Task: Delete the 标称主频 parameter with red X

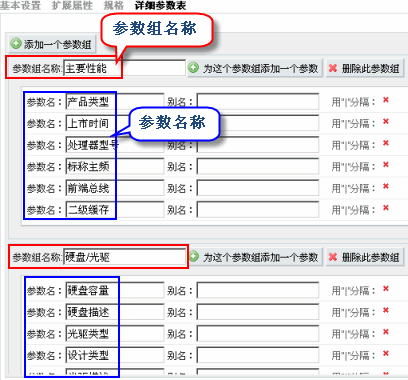Action: (386, 164)
